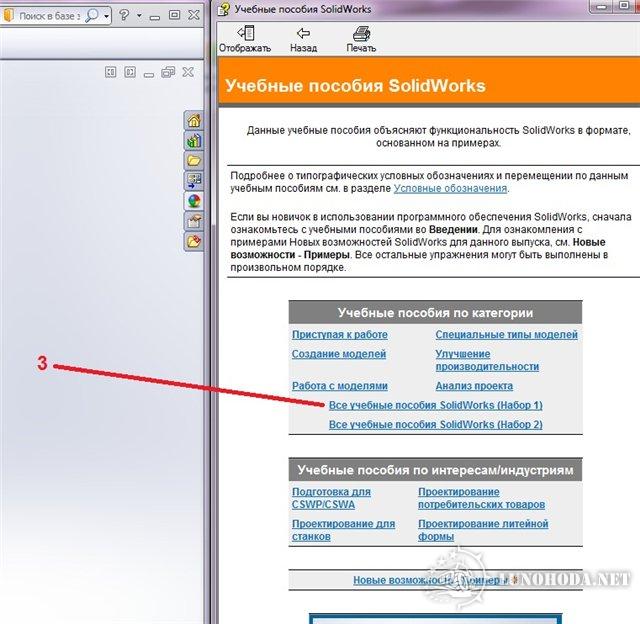Expand the Help dropdown arrow
Viewport: 640px width, 624px height.
coord(139,16)
